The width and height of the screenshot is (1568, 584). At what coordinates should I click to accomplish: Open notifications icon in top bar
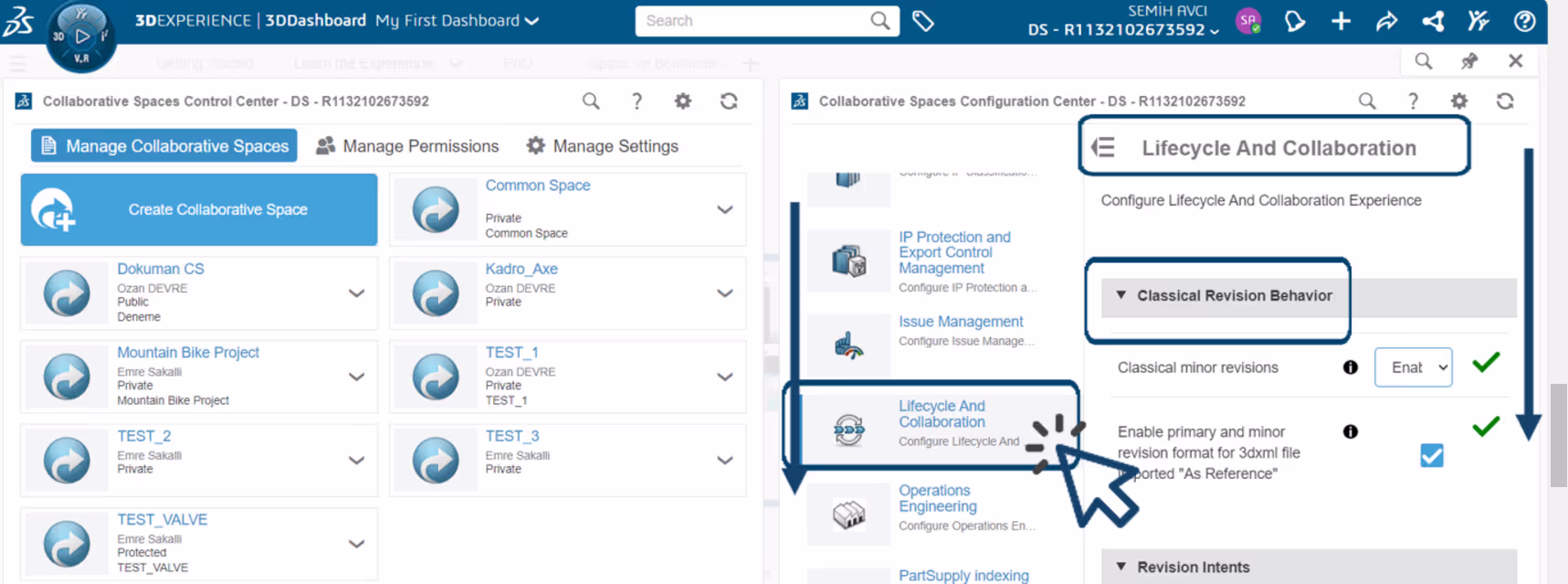click(x=1294, y=20)
